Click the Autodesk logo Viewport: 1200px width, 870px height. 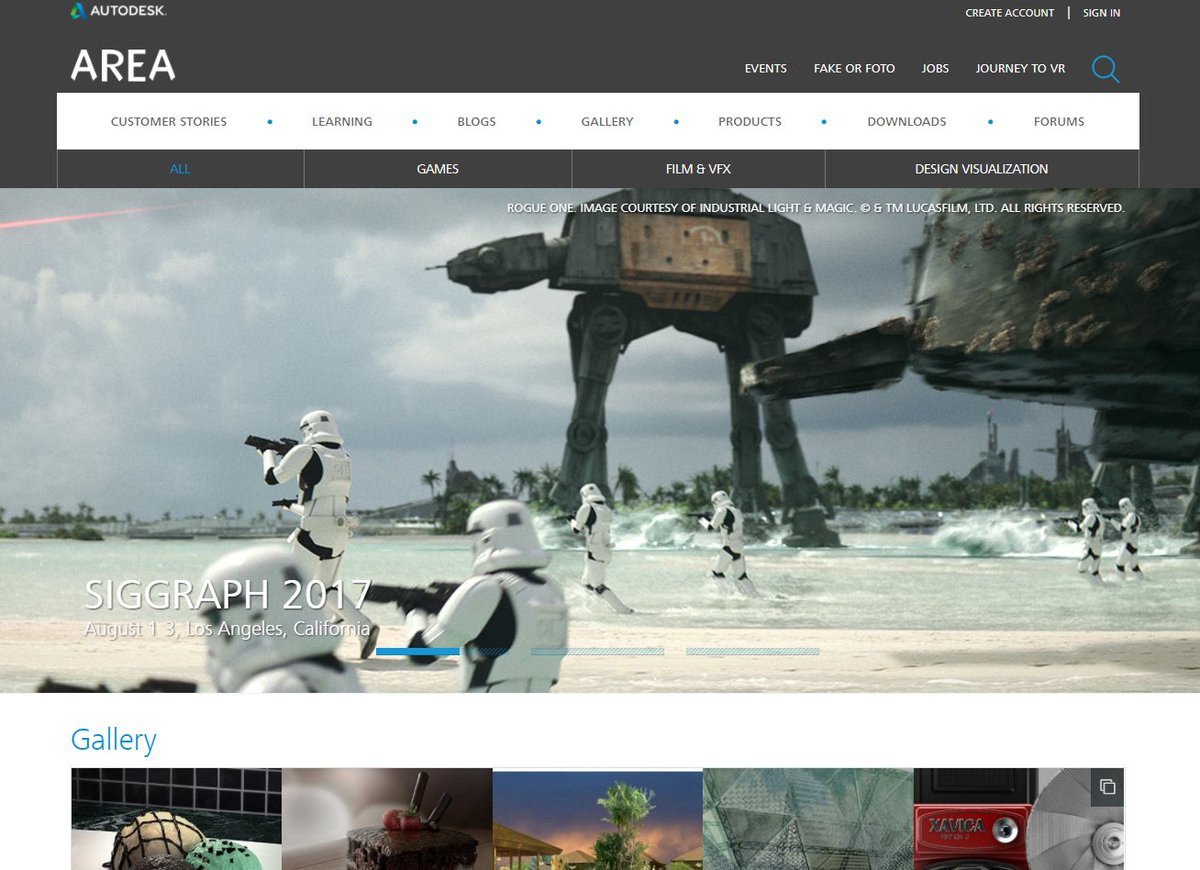118,12
